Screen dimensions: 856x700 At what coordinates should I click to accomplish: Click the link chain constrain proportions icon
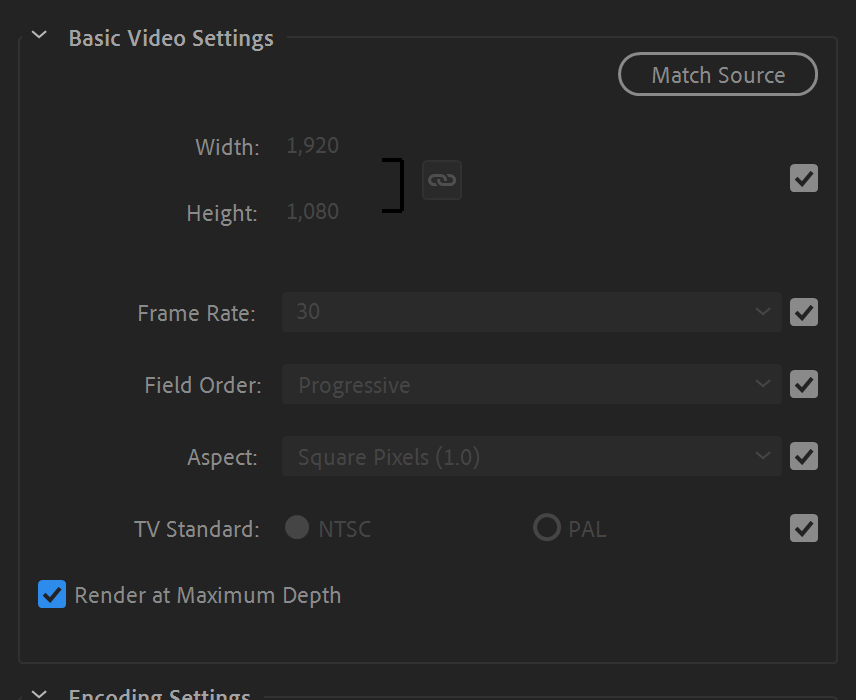pos(441,180)
